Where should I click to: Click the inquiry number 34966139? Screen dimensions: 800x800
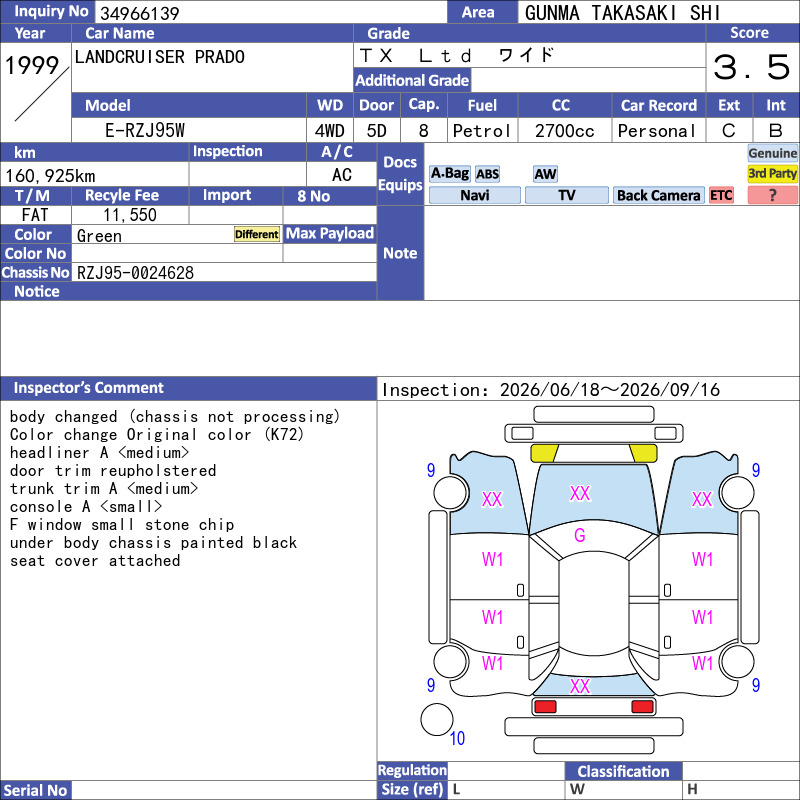(x=140, y=13)
